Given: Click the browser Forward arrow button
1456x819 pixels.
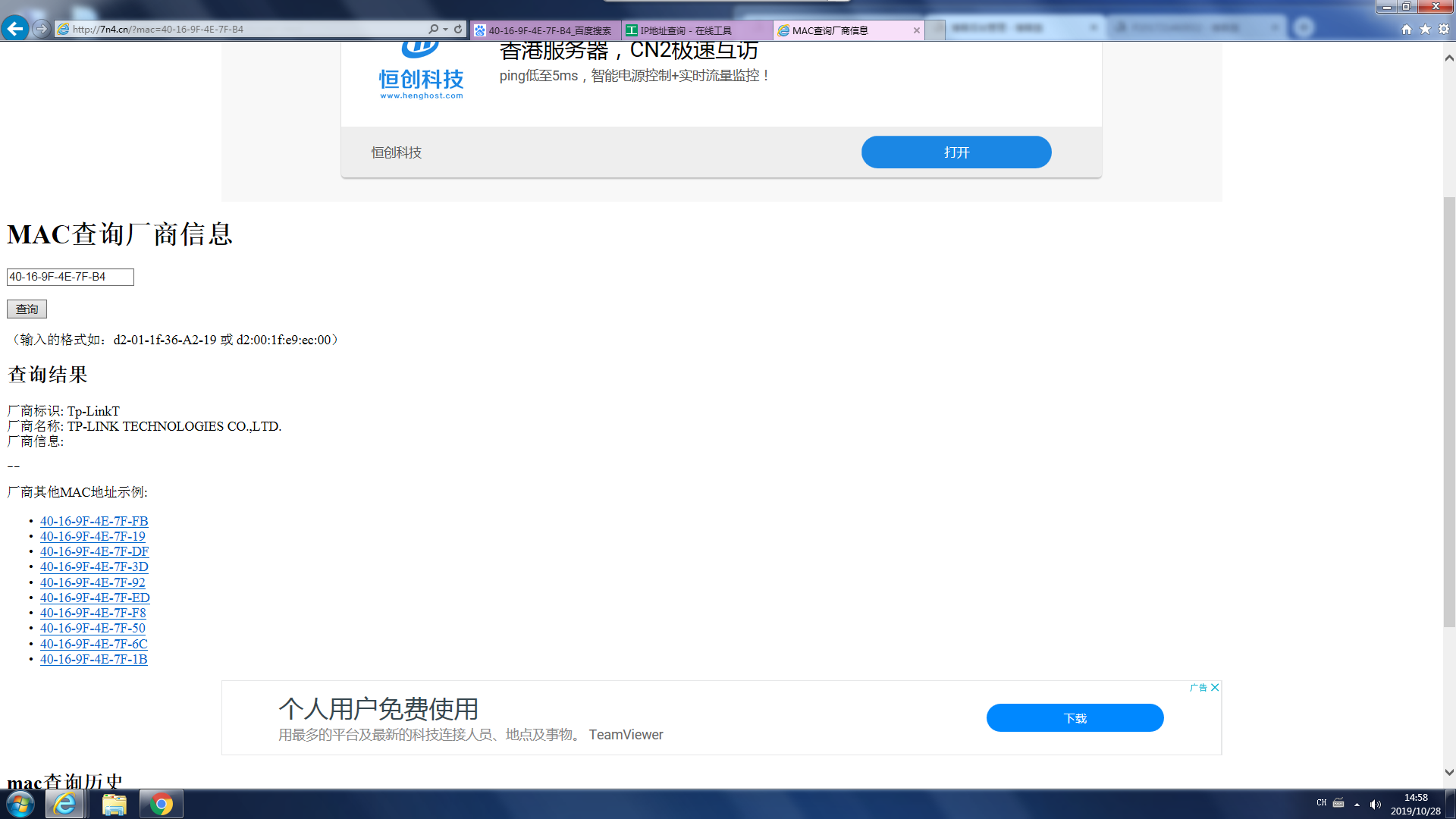Looking at the screenshot, I should point(42,29).
